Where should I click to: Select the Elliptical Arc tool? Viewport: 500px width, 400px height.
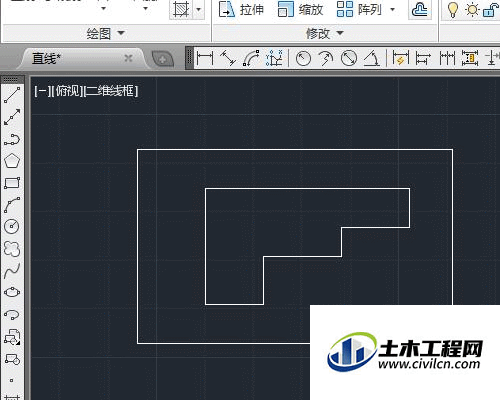pyautogui.click(x=12, y=314)
